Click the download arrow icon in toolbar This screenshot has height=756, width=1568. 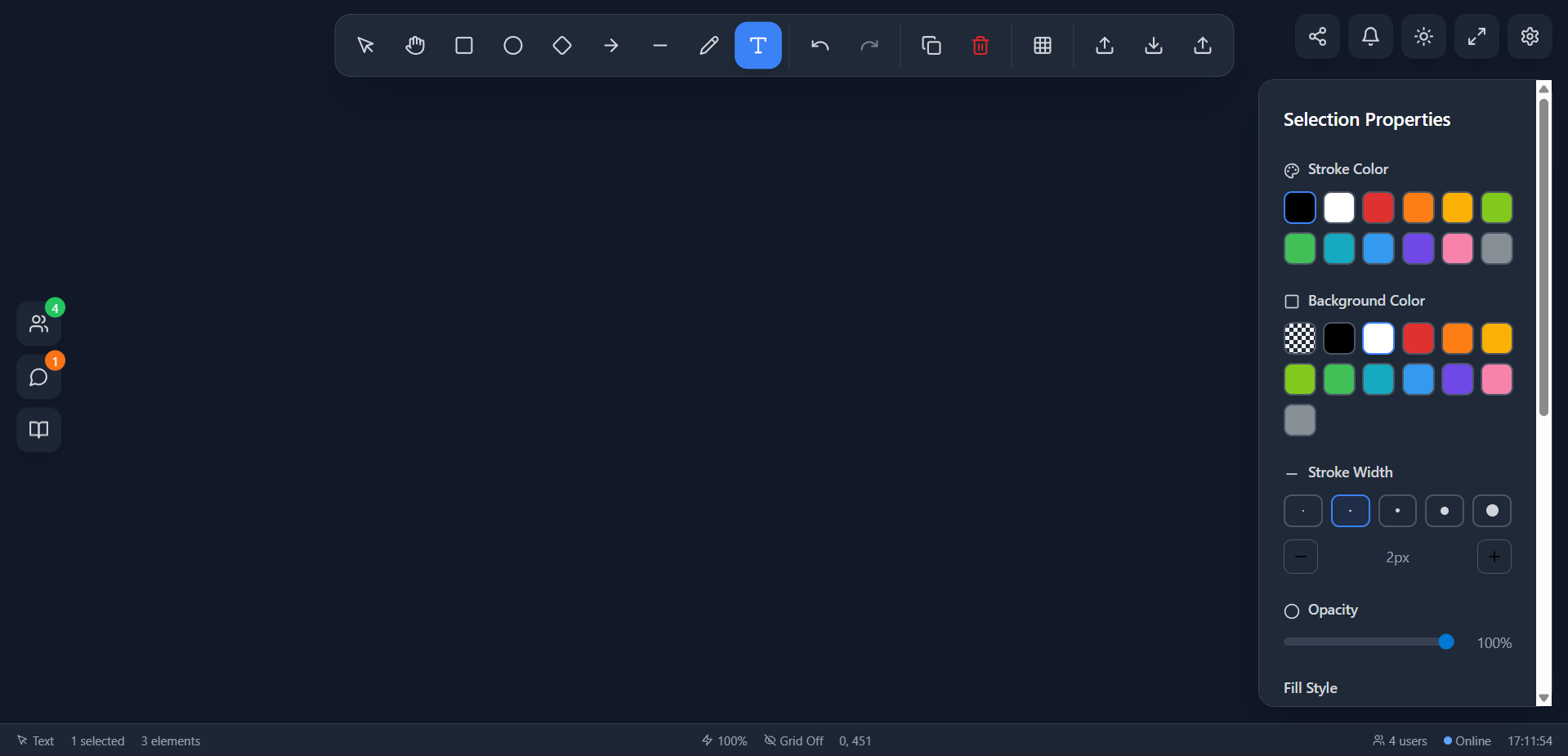pos(1154,46)
